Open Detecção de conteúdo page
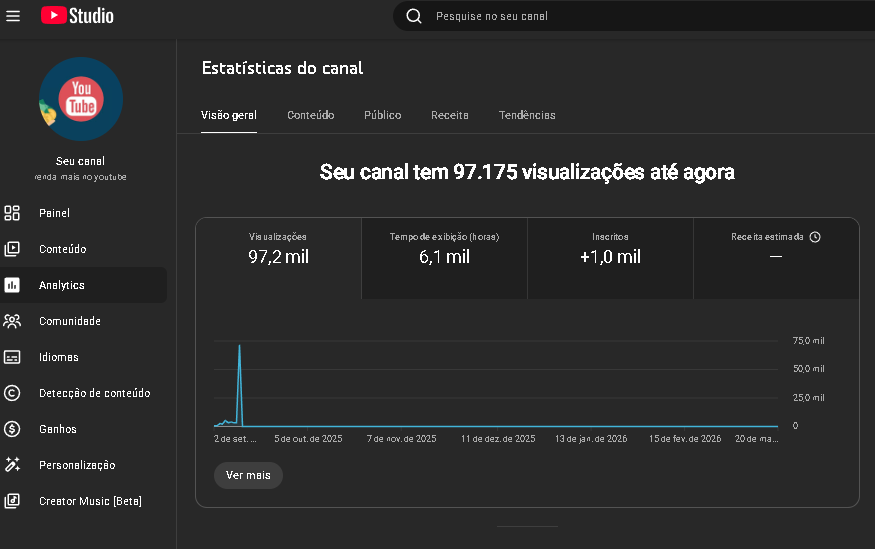875x549 pixels. 95,393
